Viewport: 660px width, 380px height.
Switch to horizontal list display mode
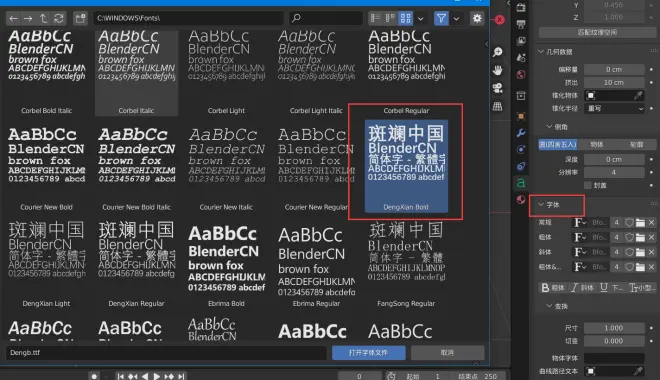[390, 19]
